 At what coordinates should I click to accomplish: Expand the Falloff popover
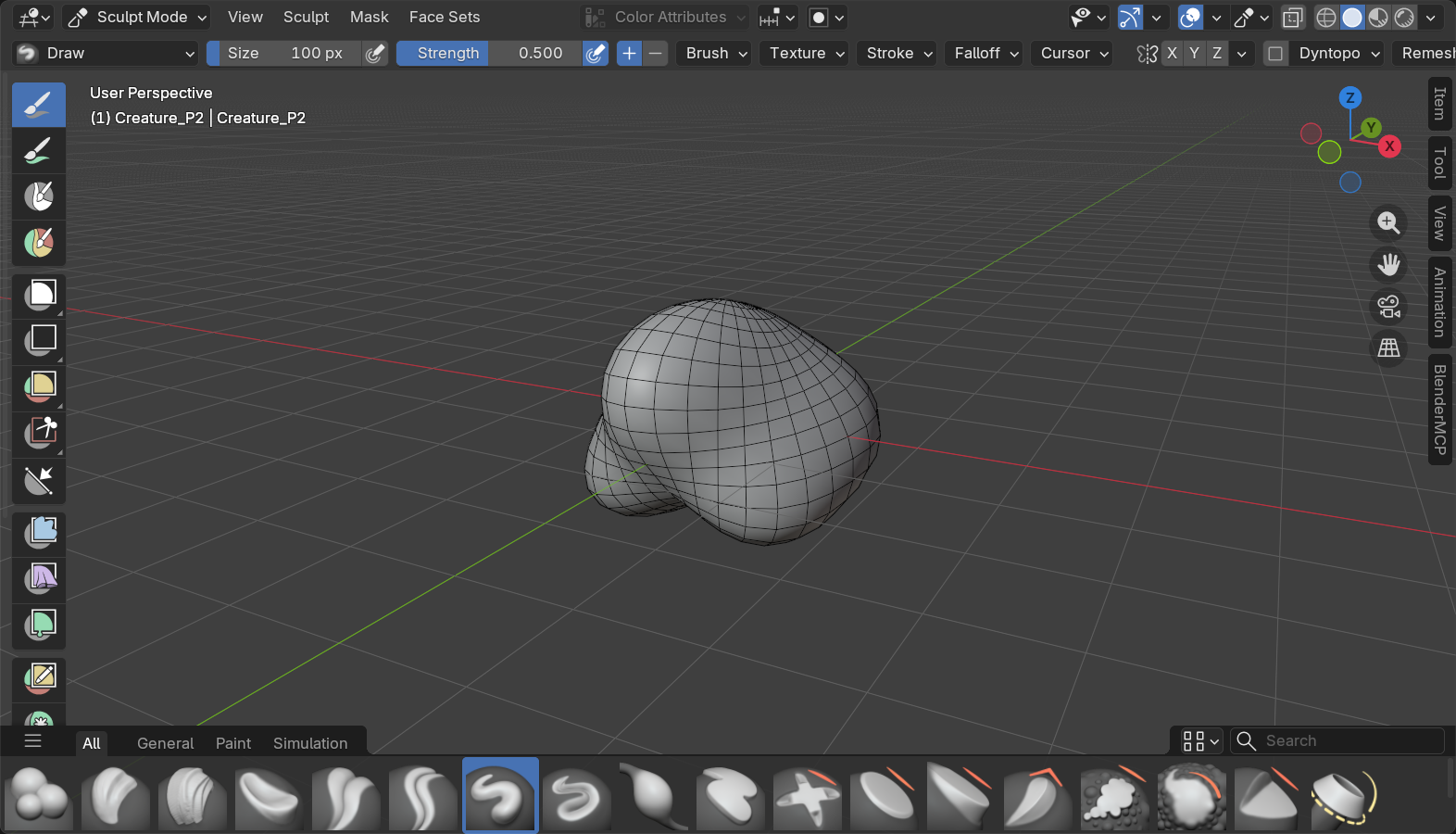coord(985,54)
